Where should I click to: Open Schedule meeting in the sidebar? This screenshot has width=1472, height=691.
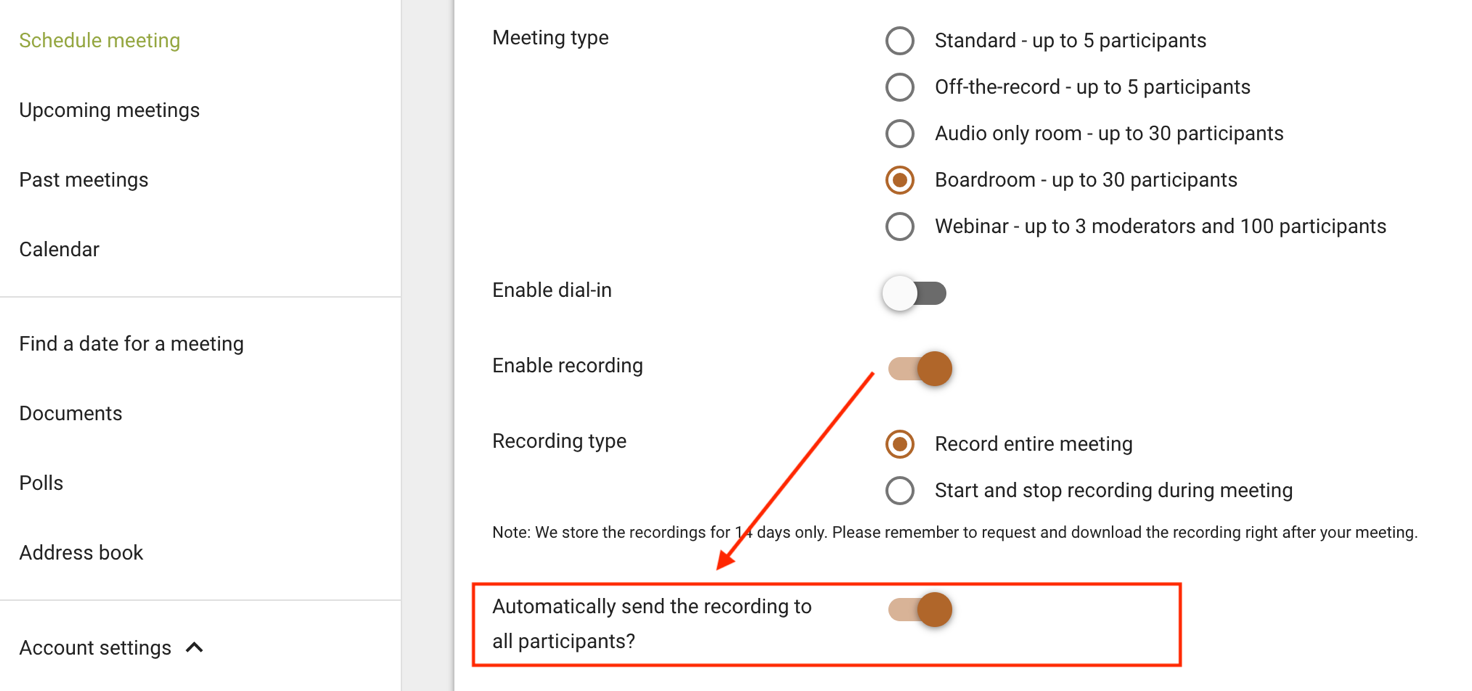point(100,41)
